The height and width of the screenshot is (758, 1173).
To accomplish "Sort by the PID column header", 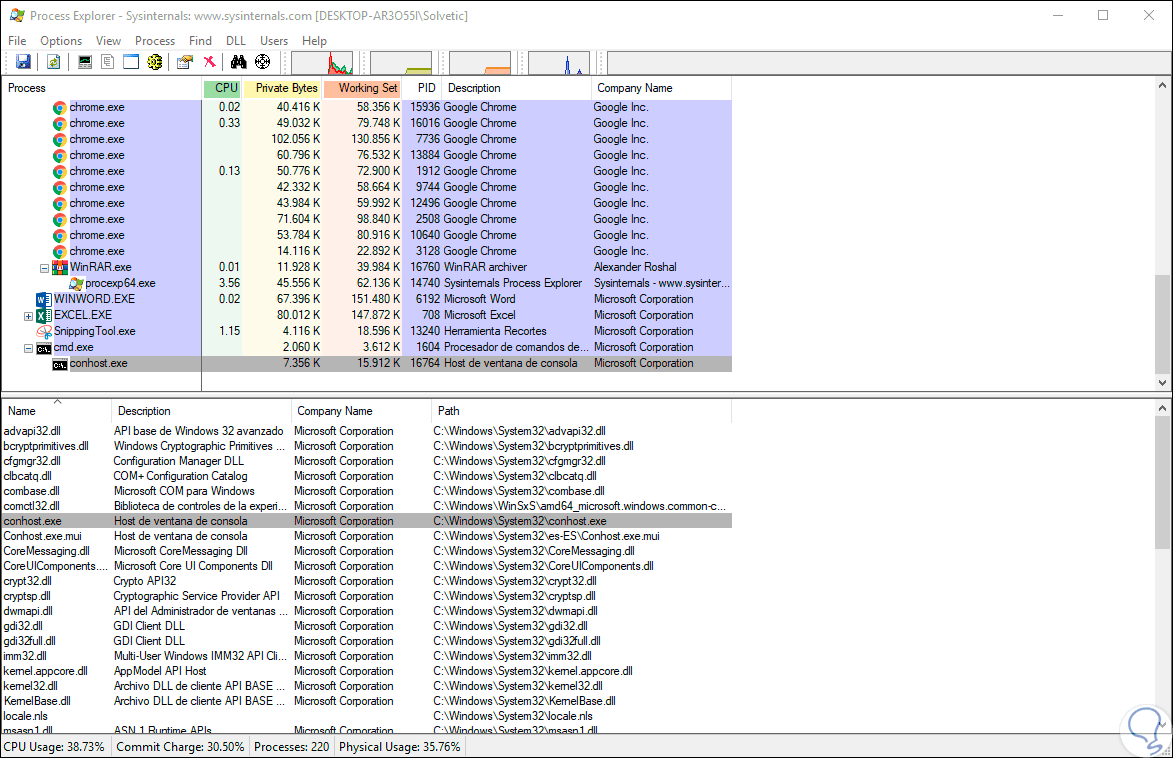I will [x=422, y=88].
